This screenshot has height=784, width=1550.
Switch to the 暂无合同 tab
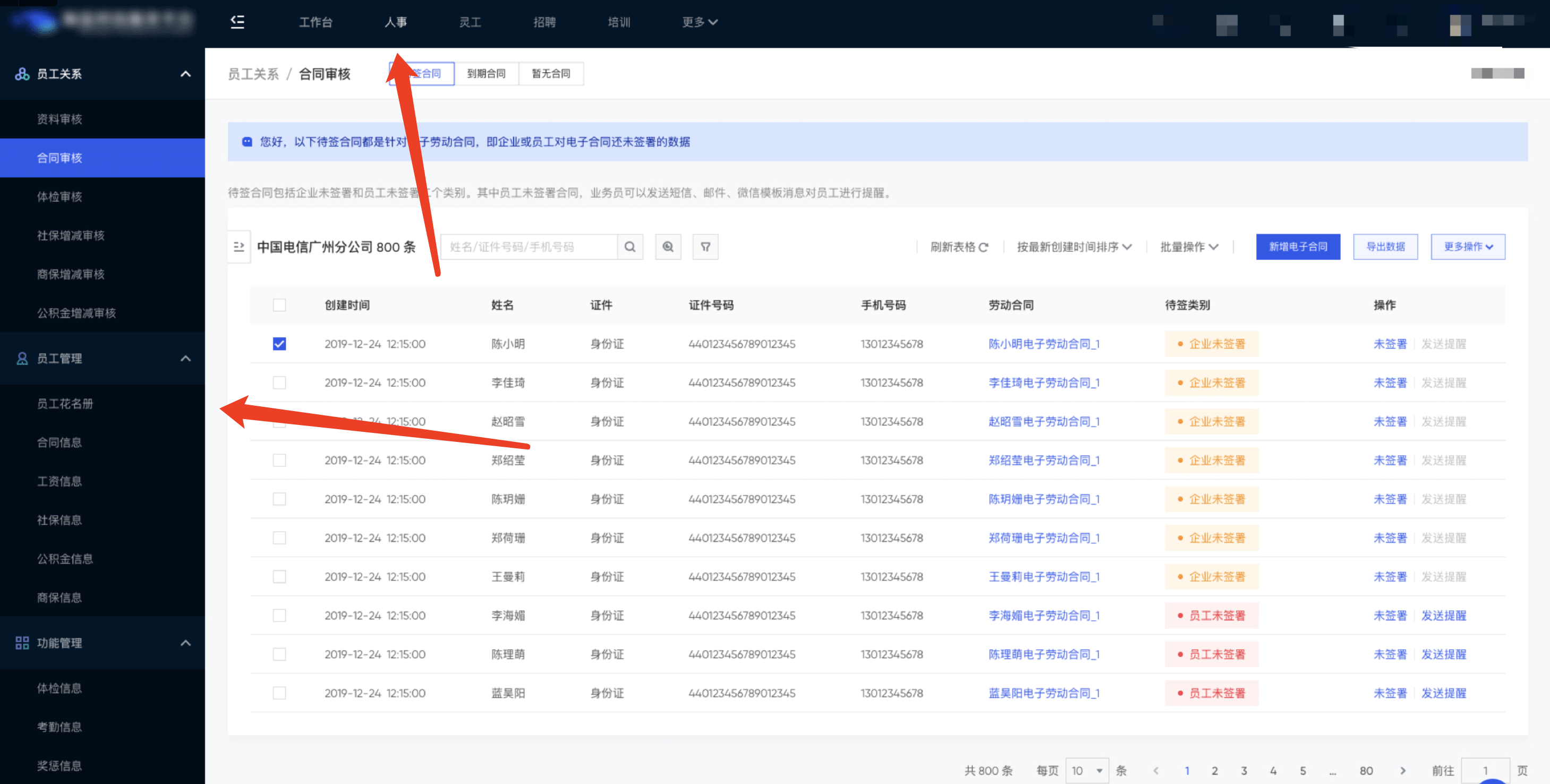552,73
